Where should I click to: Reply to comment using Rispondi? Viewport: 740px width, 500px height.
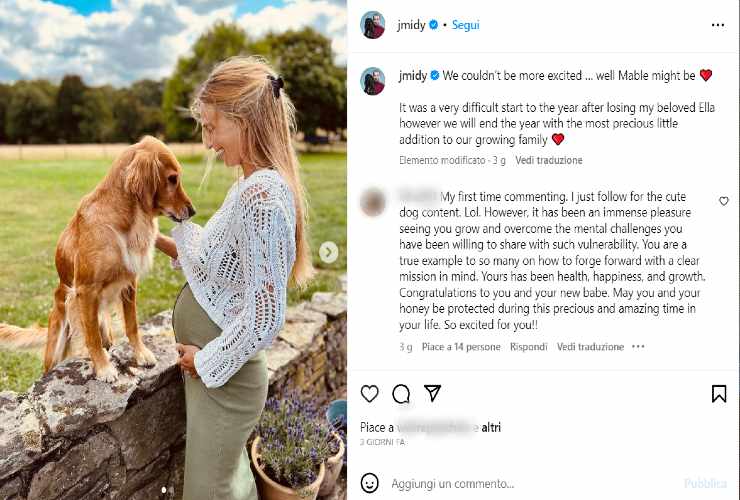click(528, 347)
